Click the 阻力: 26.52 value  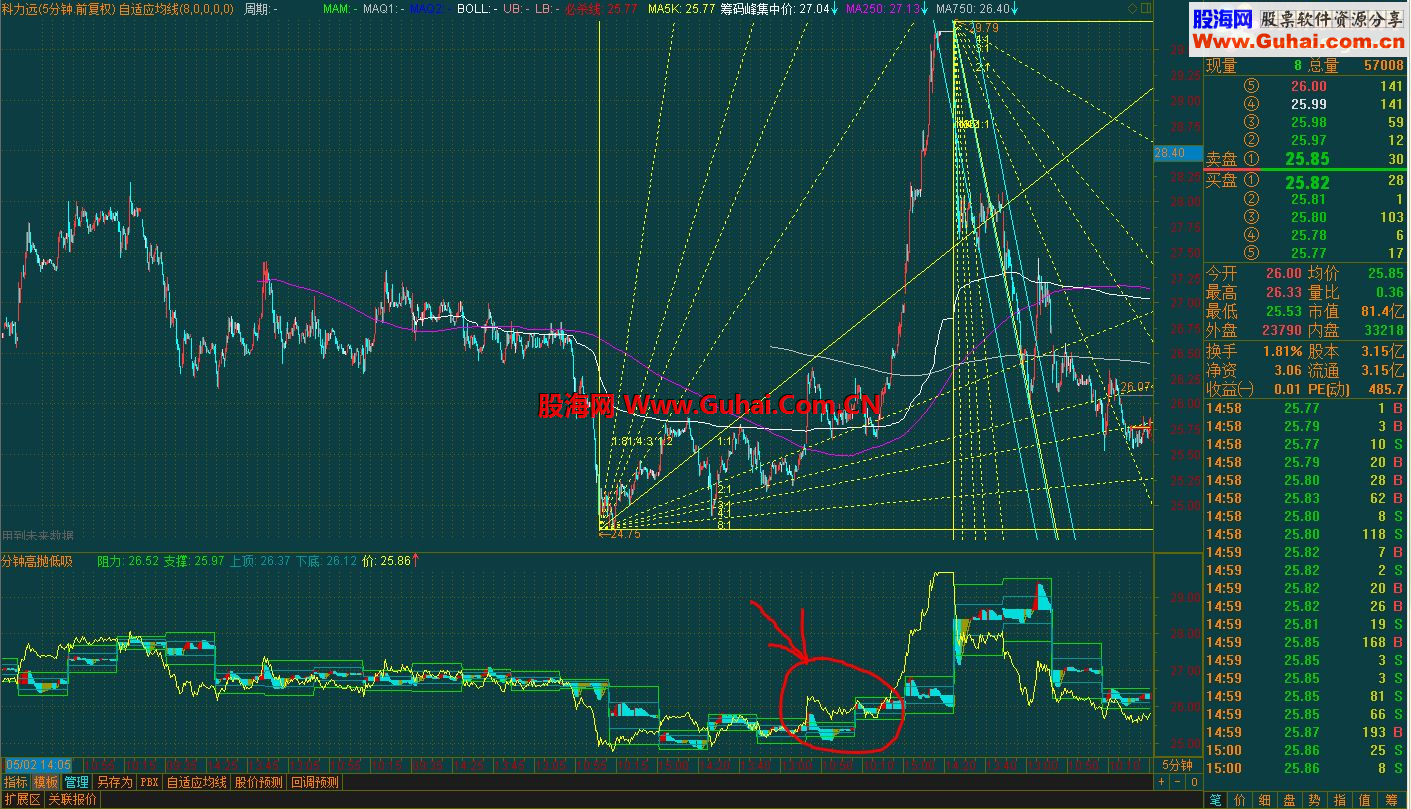point(128,561)
